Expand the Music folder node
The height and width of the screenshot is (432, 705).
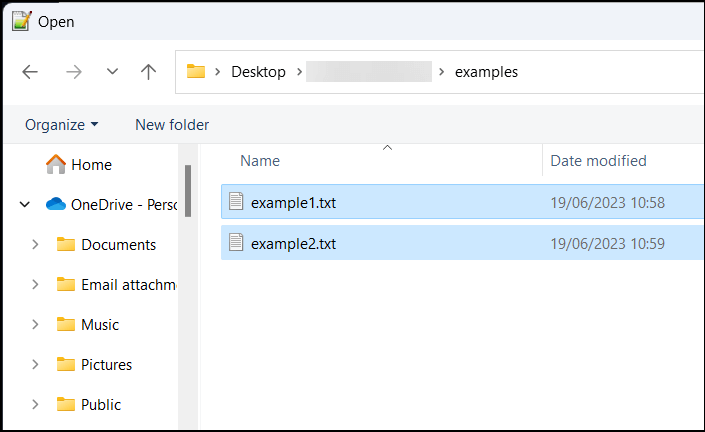click(36, 325)
